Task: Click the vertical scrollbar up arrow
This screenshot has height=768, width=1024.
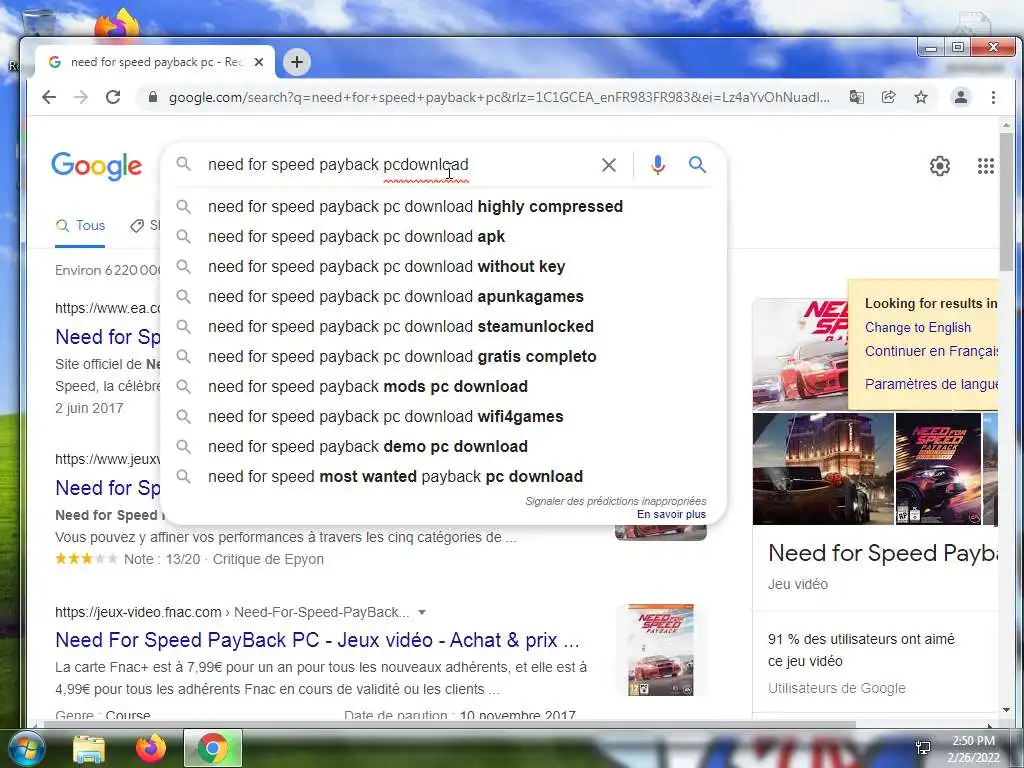Action: coord(1006,125)
